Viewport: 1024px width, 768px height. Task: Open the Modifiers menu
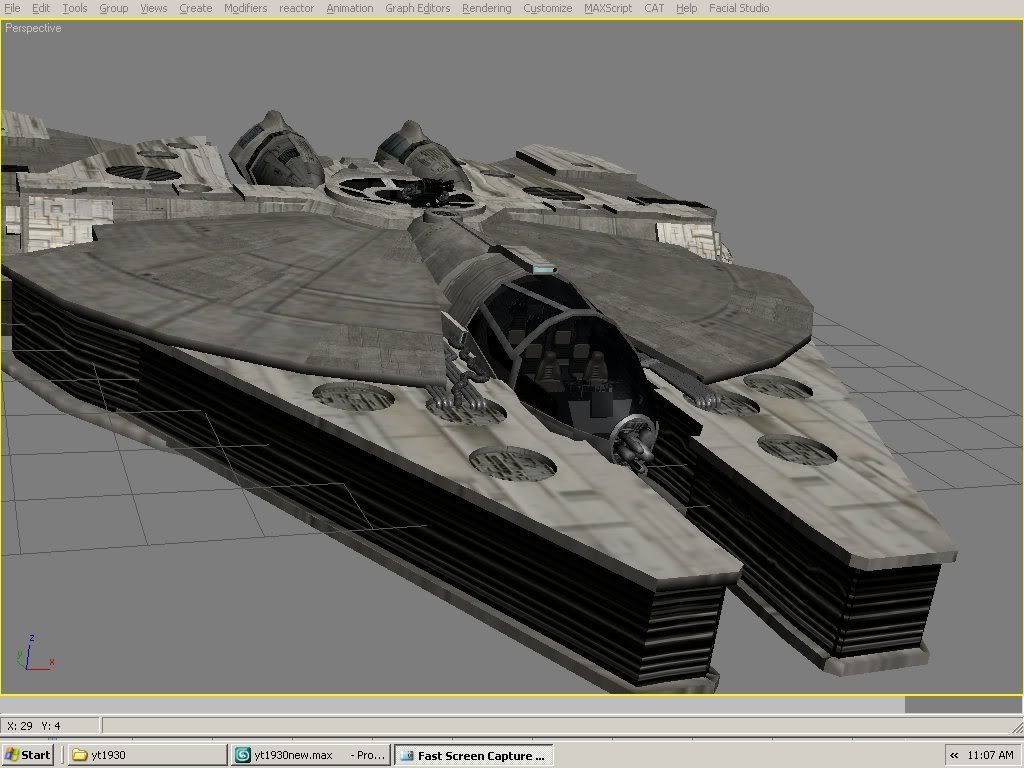[x=246, y=8]
